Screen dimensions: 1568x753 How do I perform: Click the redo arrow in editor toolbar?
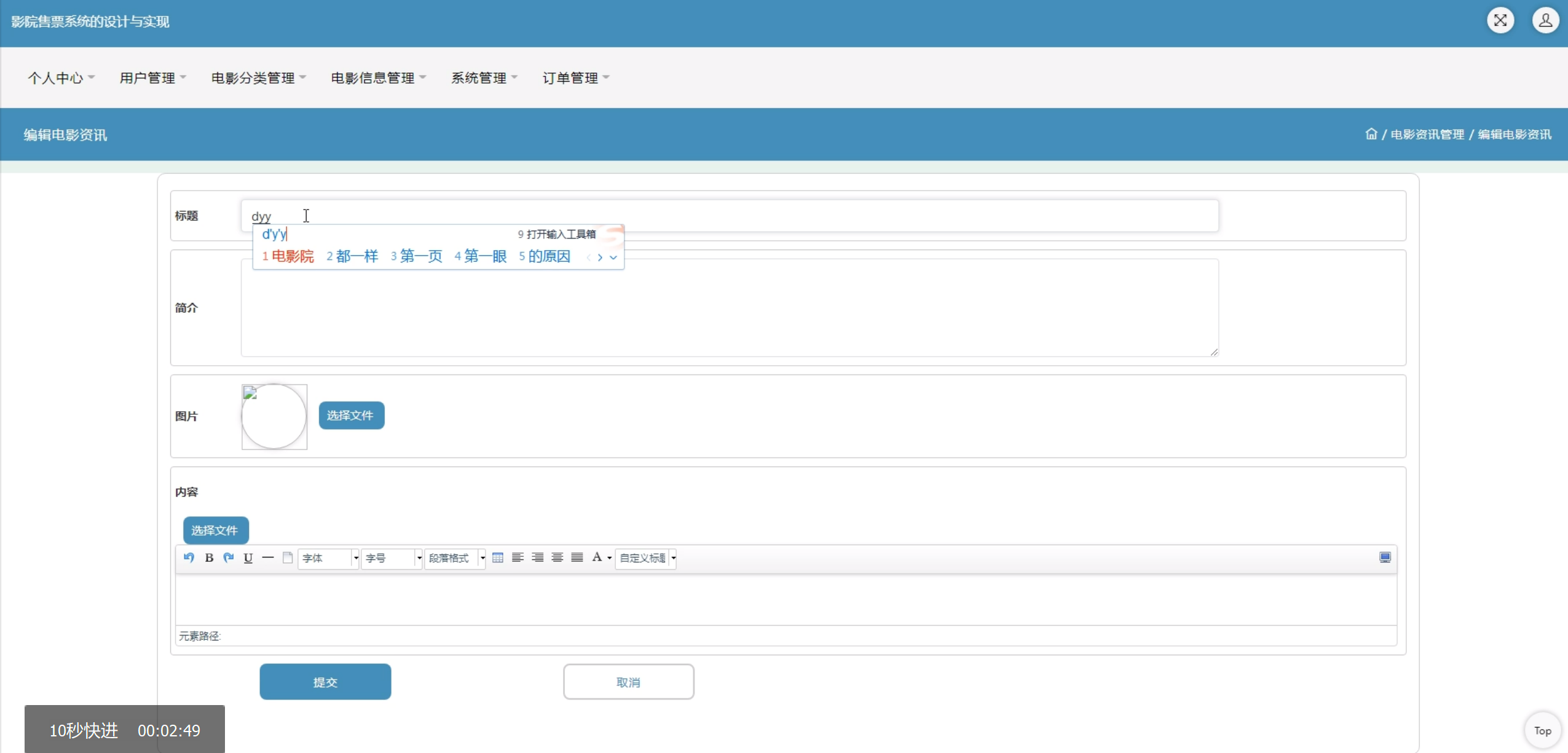(x=229, y=558)
